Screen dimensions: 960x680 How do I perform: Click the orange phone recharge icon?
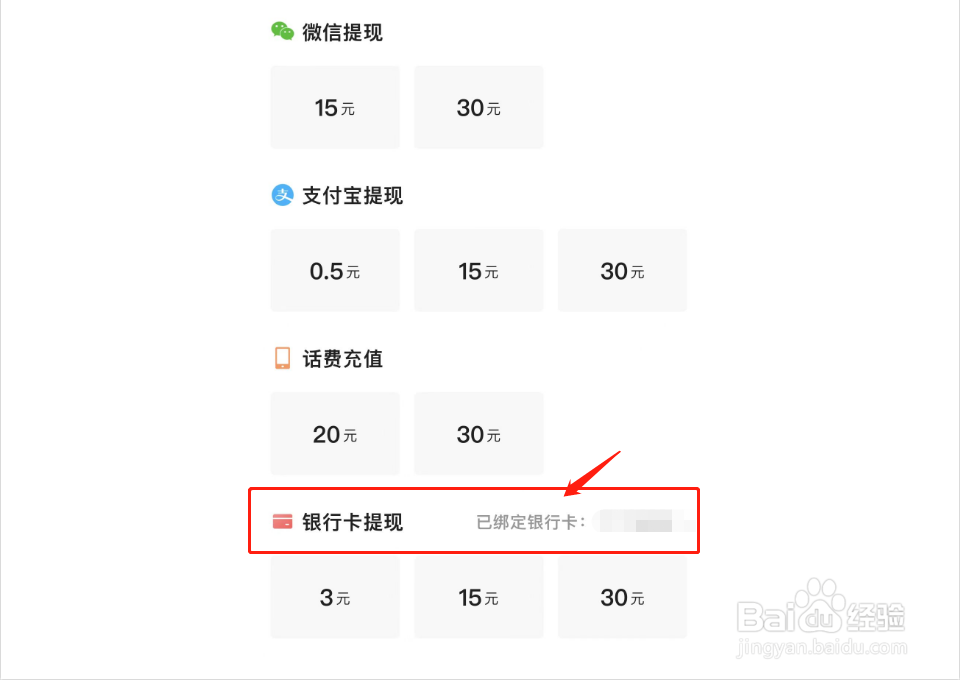(x=282, y=359)
